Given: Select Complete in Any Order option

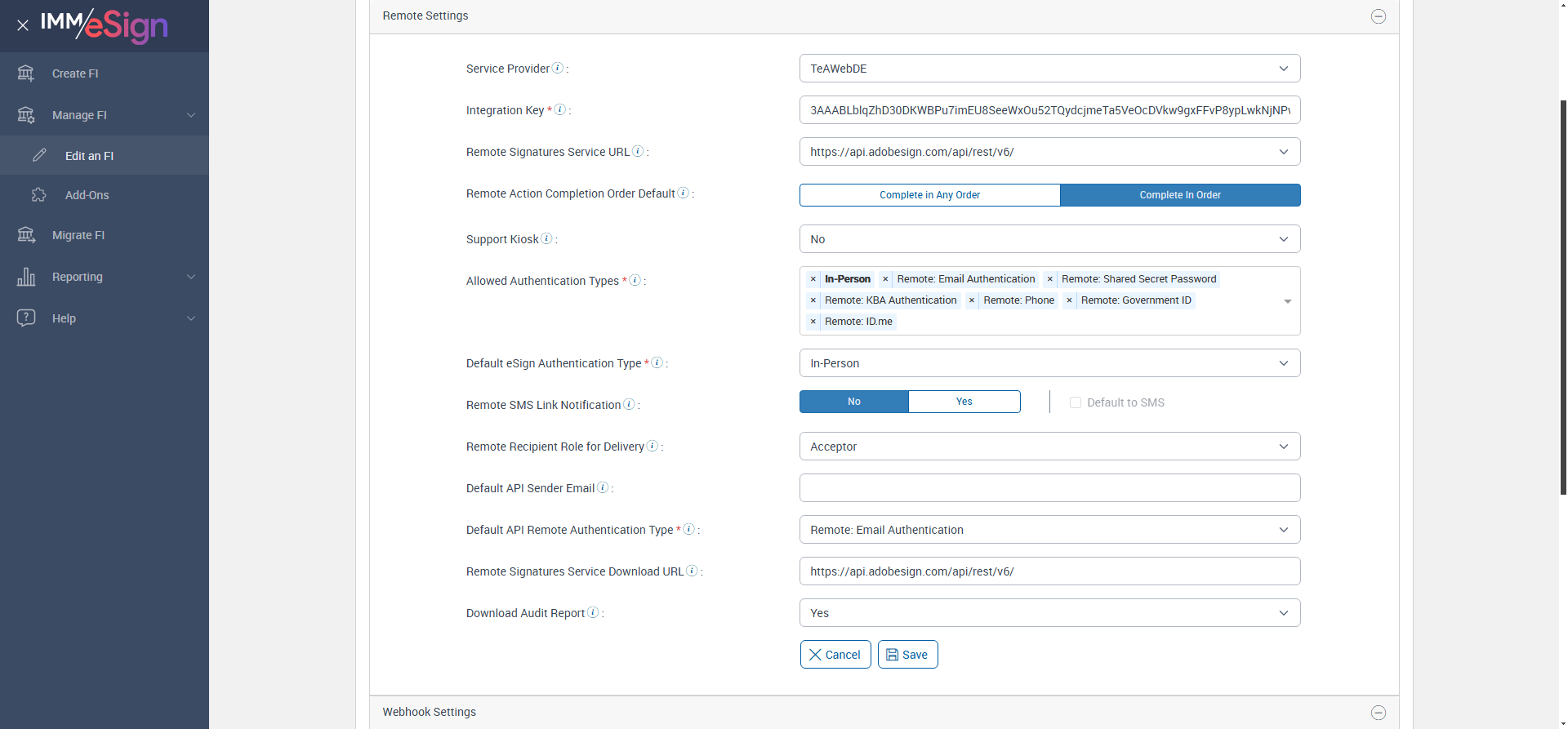Looking at the screenshot, I should pyautogui.click(x=929, y=195).
